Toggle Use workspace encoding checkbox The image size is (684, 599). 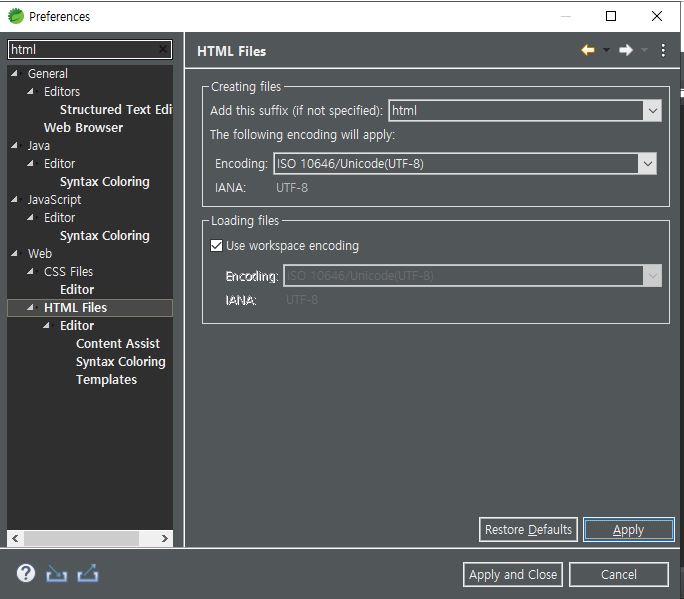tap(217, 246)
